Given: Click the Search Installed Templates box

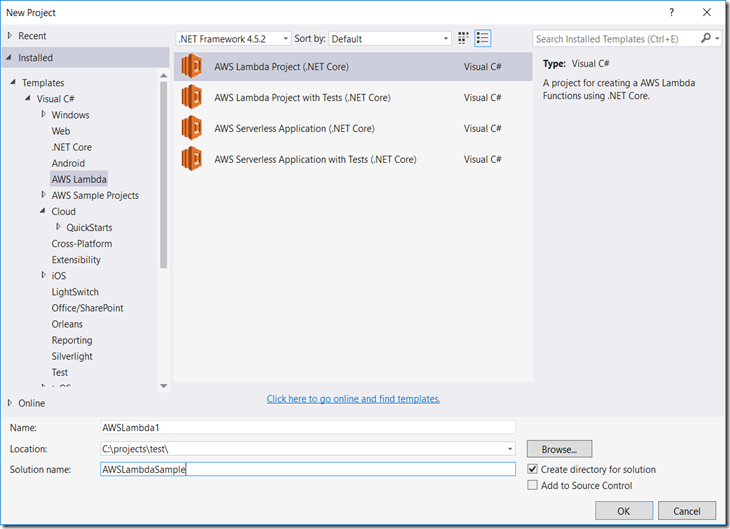Looking at the screenshot, I should tap(615, 39).
